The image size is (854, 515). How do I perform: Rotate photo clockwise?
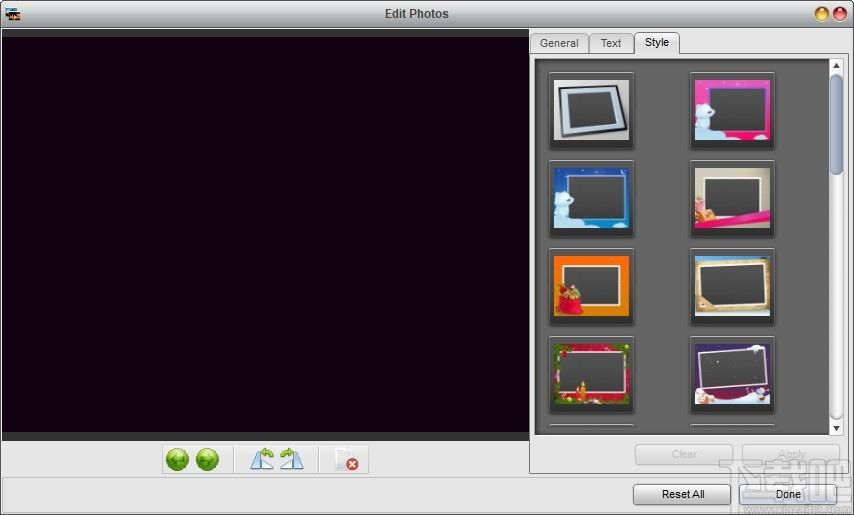click(x=292, y=459)
